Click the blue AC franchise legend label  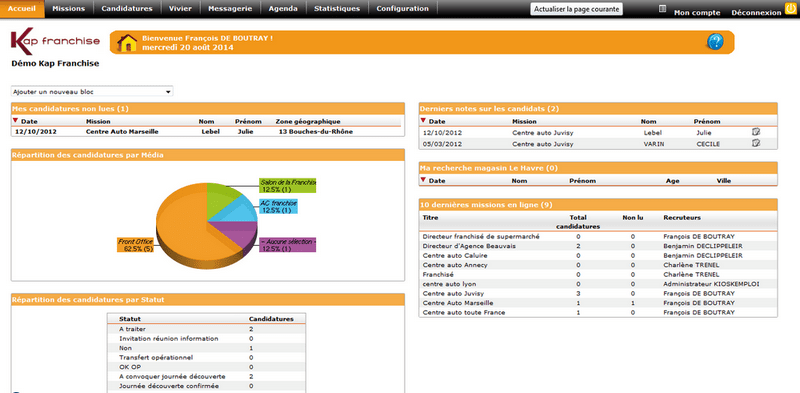click(278, 206)
